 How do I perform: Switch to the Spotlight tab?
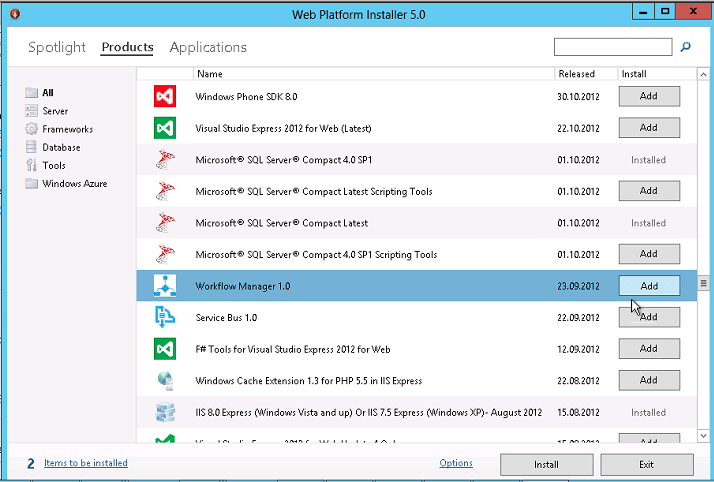click(x=57, y=47)
